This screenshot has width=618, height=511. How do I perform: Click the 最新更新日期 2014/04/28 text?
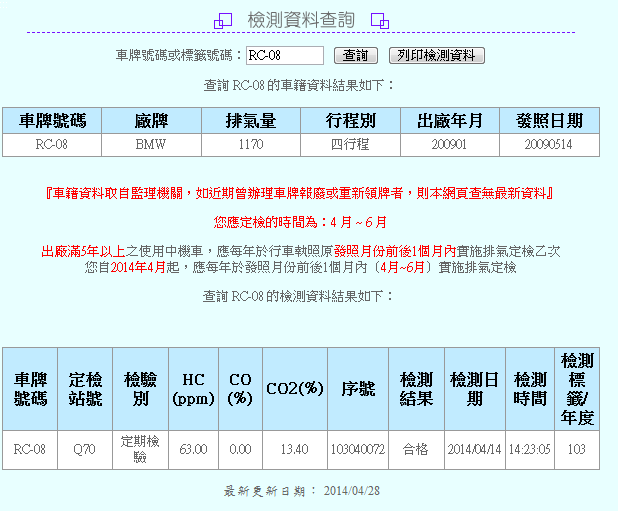pyautogui.click(x=302, y=491)
